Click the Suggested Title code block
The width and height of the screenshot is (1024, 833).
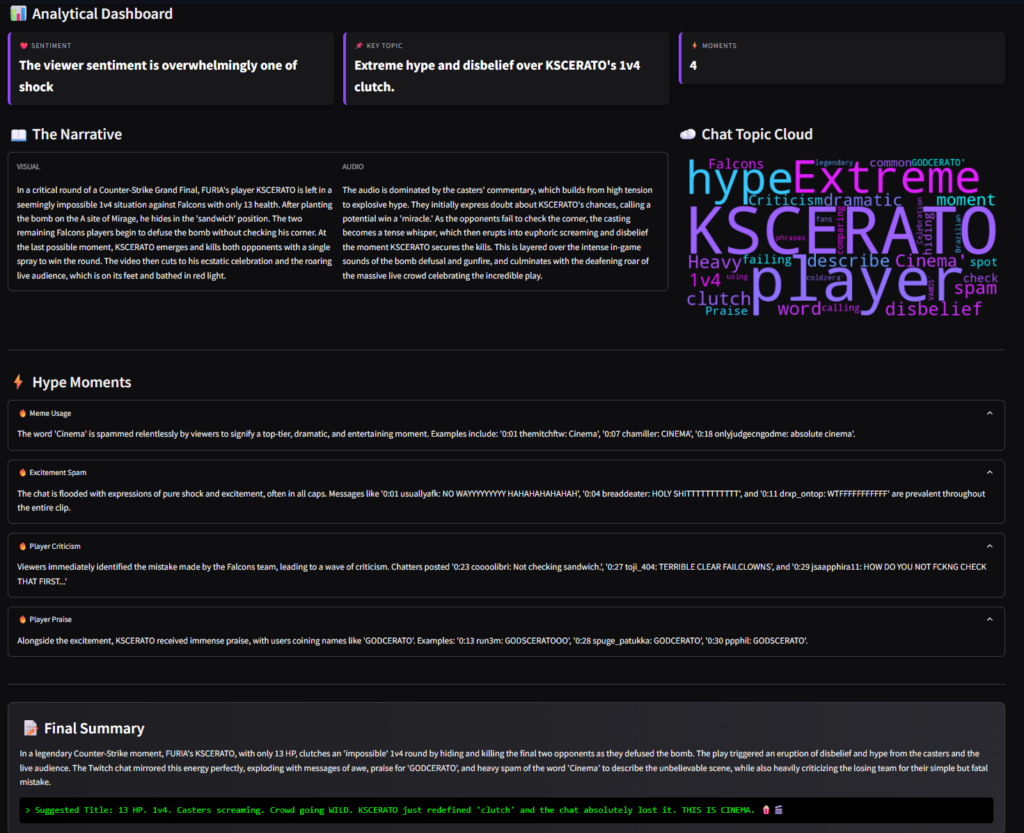tap(505, 810)
